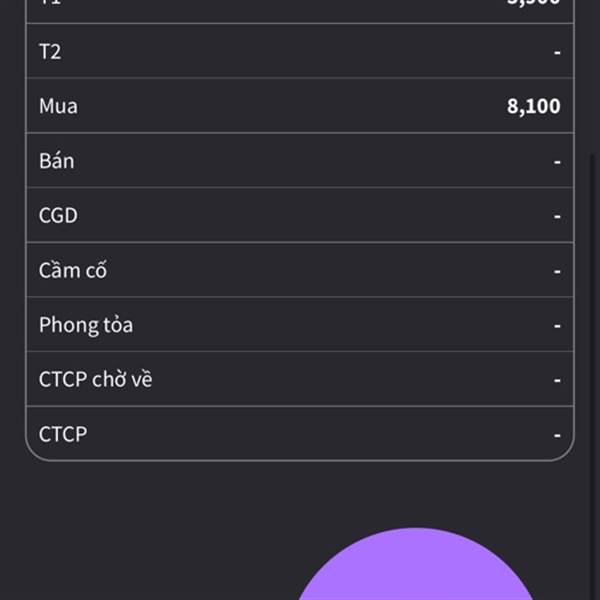Screen dimensions: 600x600
Task: Click the 8,100 value in Mua row
Action: tap(533, 106)
